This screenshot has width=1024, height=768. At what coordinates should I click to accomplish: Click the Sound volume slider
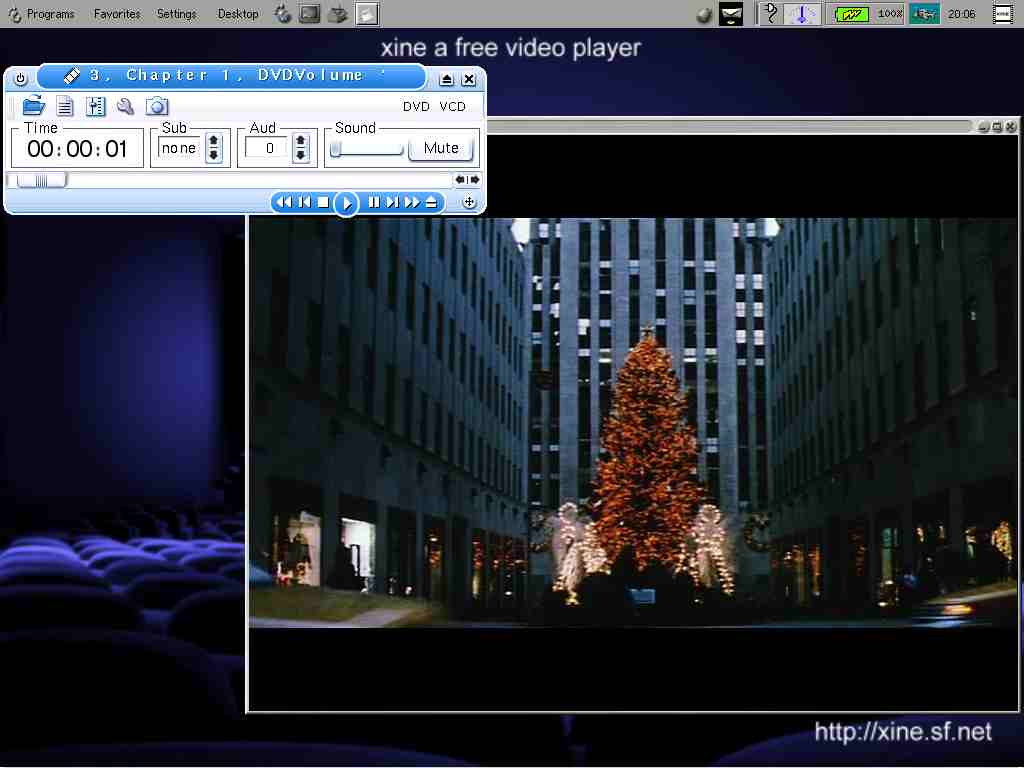point(366,149)
